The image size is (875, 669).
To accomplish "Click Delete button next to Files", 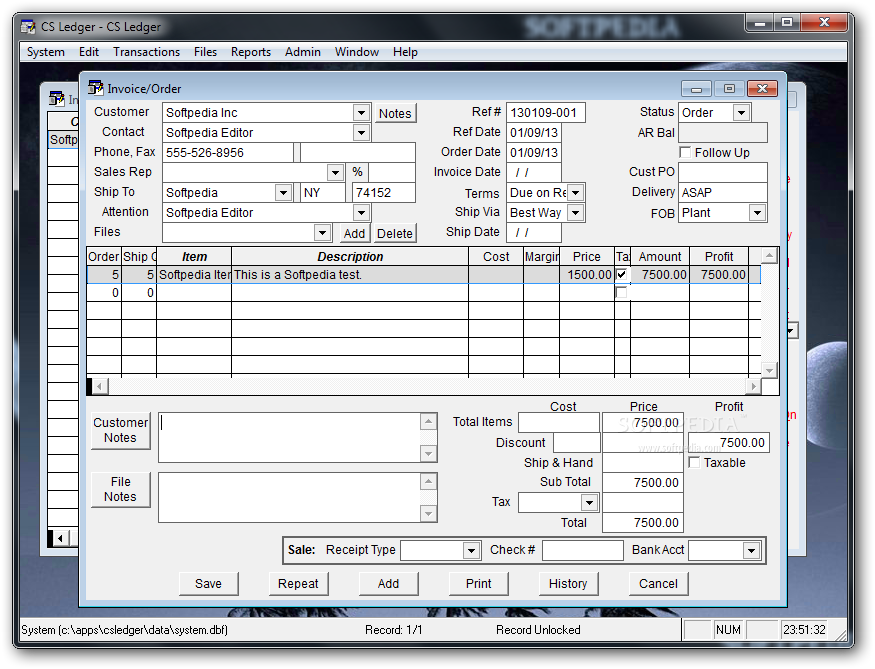I will point(395,233).
